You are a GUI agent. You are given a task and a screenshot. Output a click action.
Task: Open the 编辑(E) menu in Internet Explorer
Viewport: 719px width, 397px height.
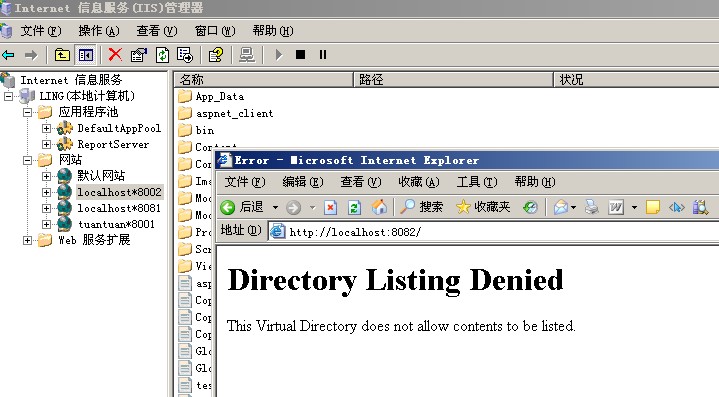303,182
